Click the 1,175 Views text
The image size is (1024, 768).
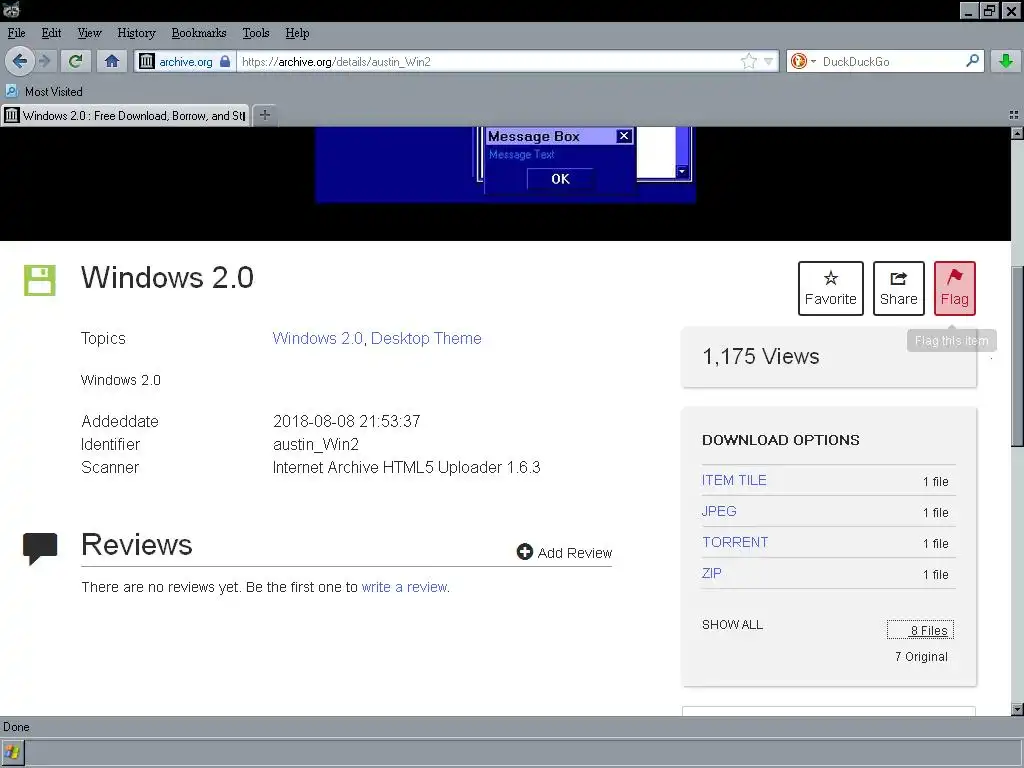[x=760, y=357]
